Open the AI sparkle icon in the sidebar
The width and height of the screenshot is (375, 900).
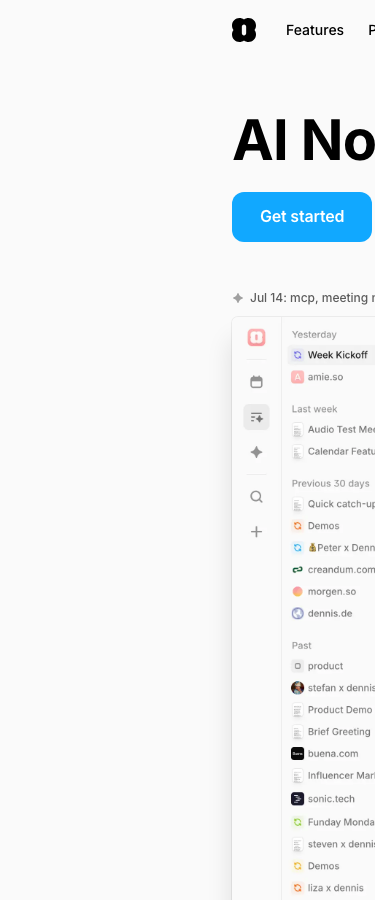pos(256,452)
